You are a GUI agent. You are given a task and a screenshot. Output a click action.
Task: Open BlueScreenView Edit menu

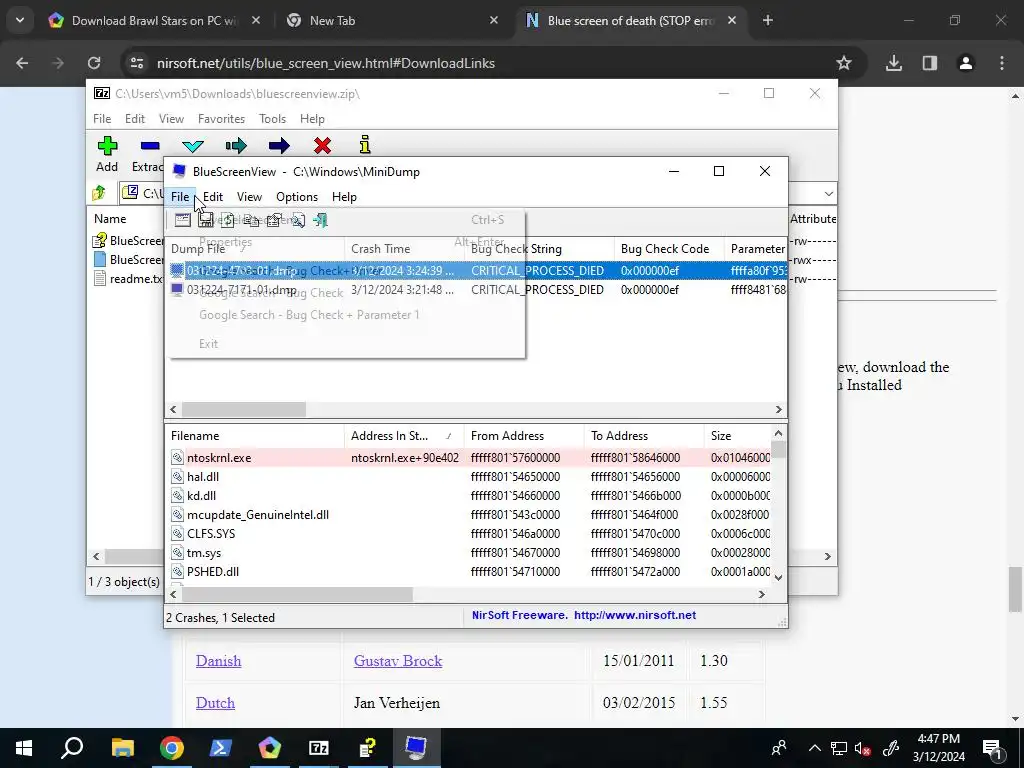pos(213,197)
